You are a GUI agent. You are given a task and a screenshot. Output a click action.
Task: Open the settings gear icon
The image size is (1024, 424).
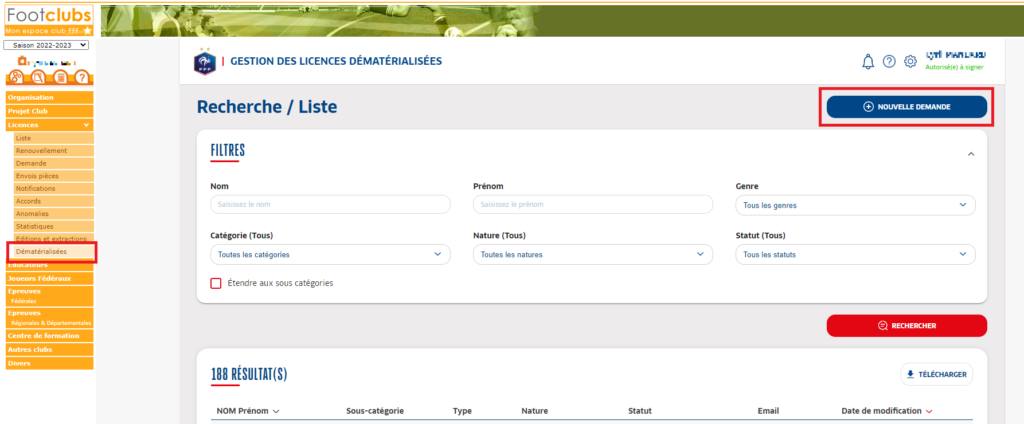tap(910, 61)
